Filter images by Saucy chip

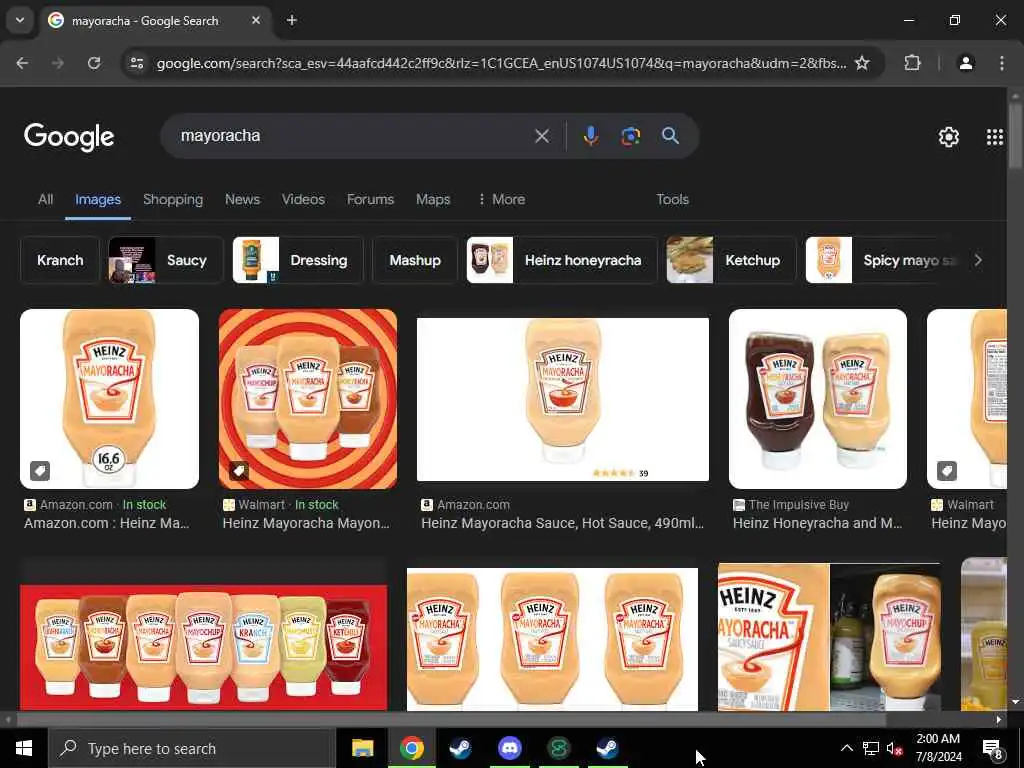click(166, 260)
